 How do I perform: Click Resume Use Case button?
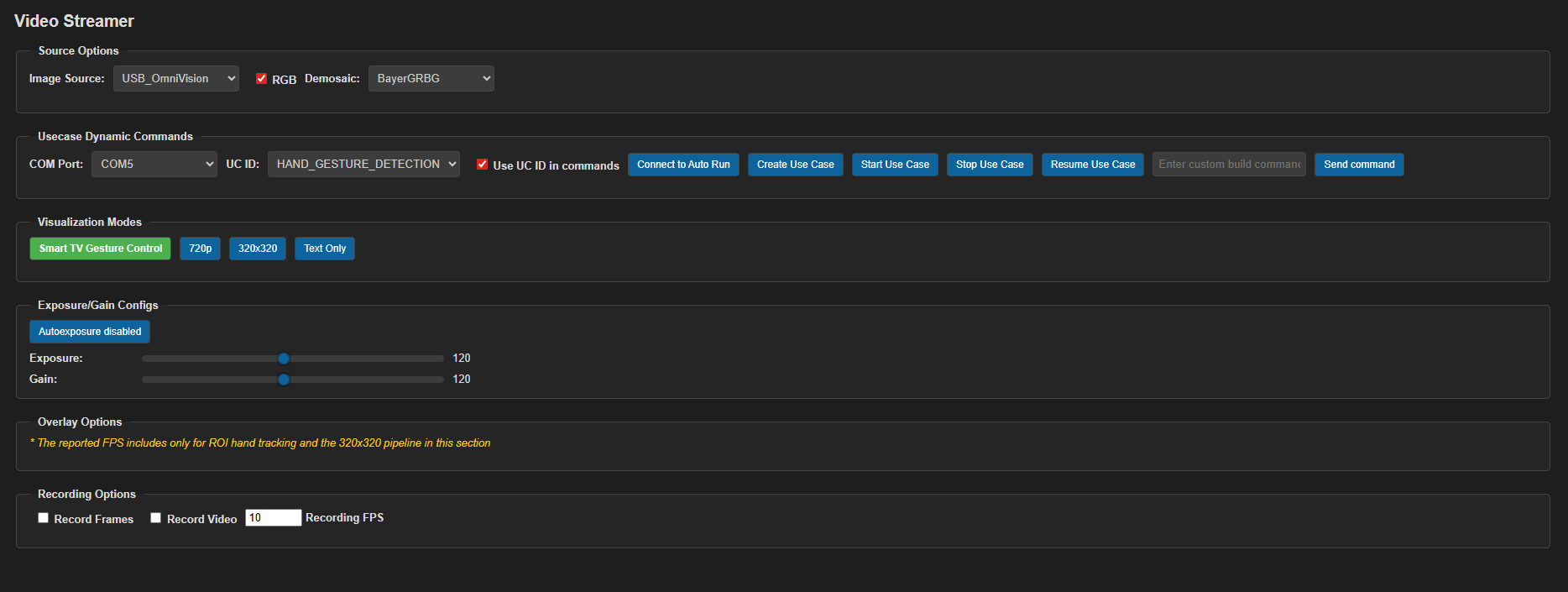pos(1093,165)
